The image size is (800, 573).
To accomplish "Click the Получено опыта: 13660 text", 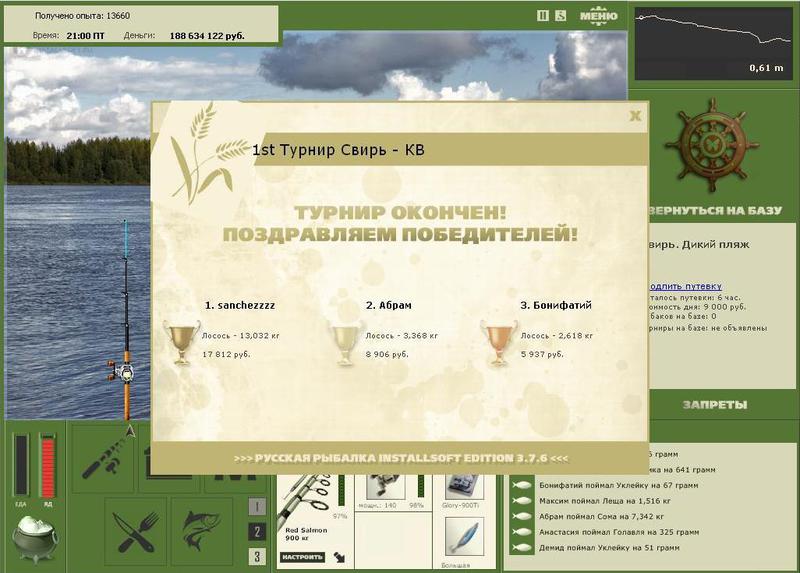I will point(82,16).
